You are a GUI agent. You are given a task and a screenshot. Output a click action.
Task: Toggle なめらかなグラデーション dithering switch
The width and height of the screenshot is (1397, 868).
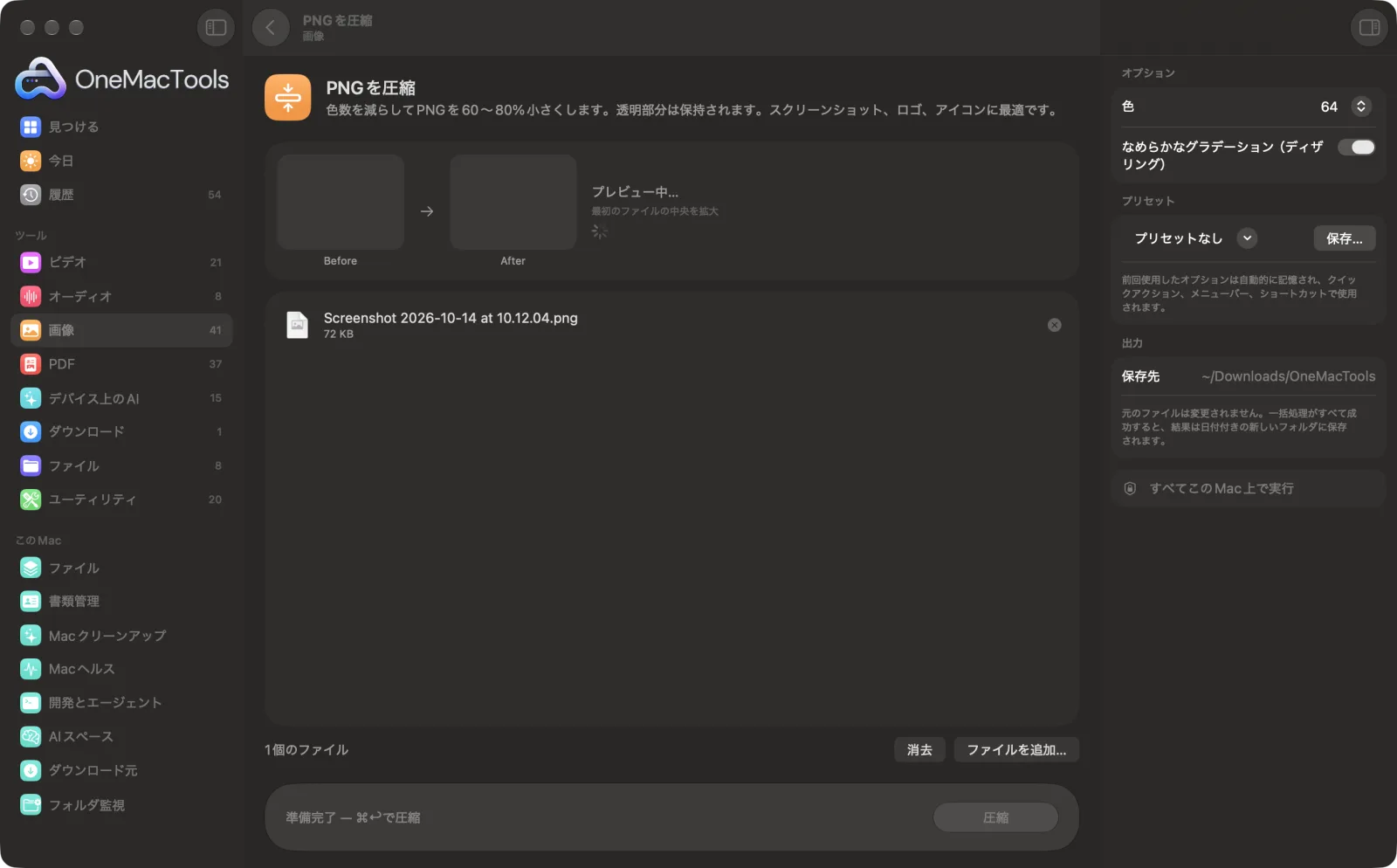(x=1357, y=147)
